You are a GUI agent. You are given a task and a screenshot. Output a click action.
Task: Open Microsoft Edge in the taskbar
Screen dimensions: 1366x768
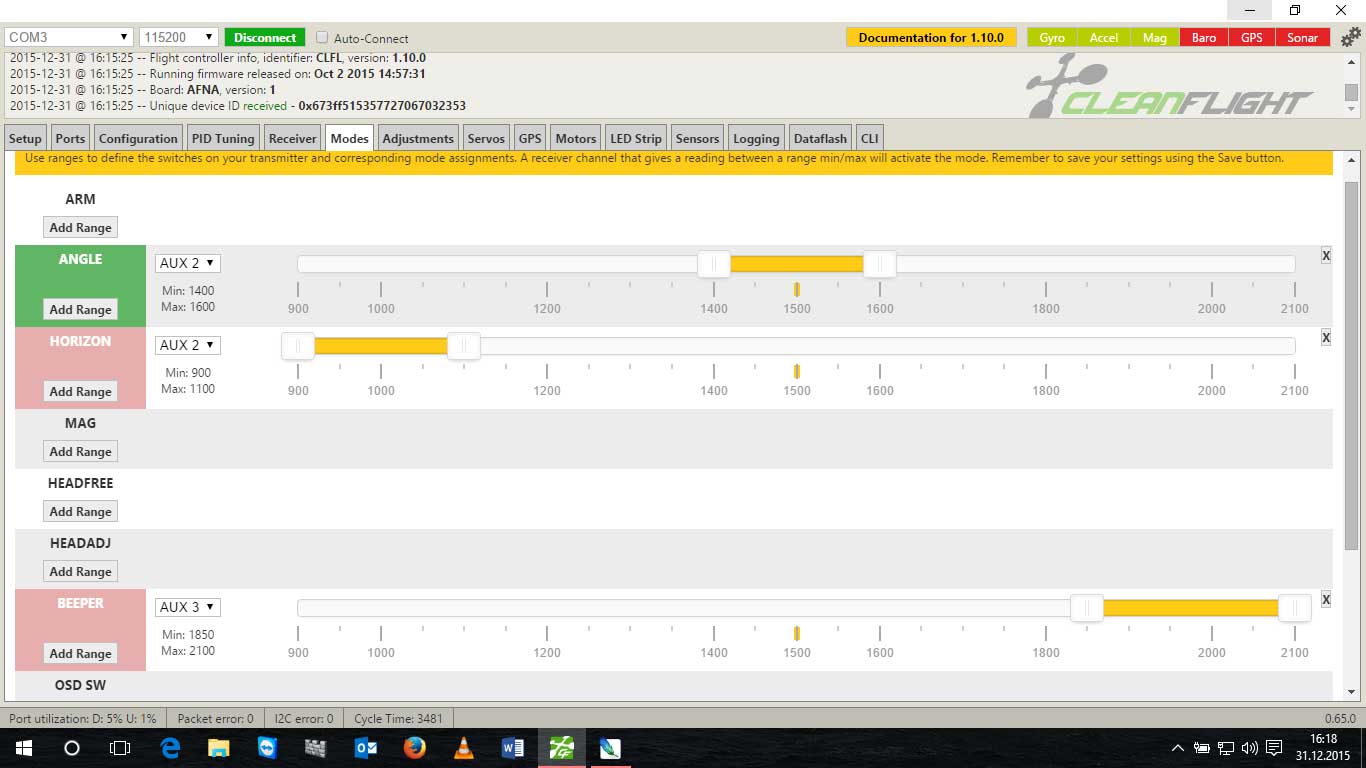[x=170, y=748]
